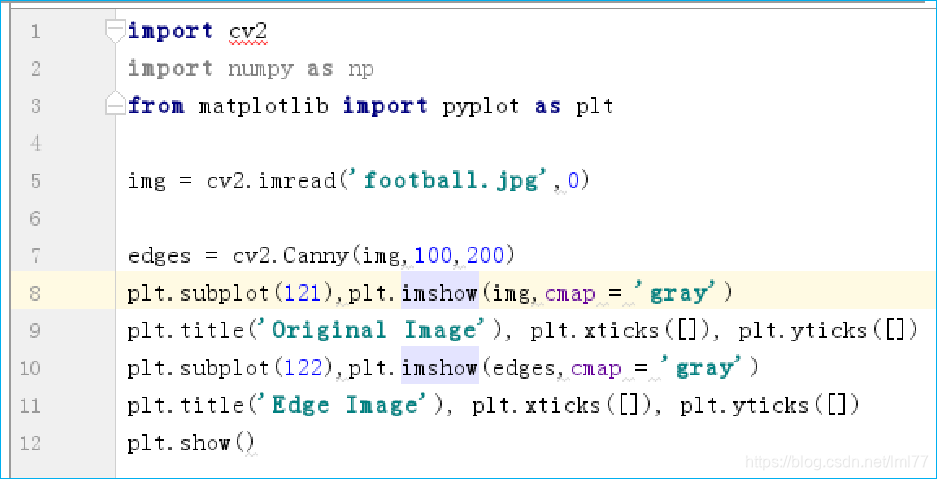The image size is (938, 480).
Task: Click line number 7 in the gutter
Action: pyautogui.click(x=35, y=256)
